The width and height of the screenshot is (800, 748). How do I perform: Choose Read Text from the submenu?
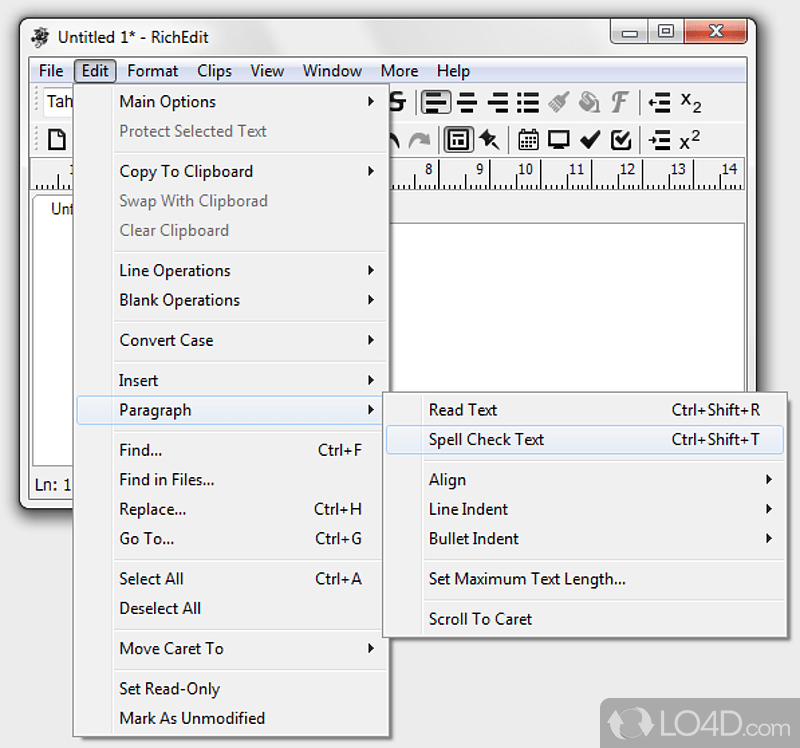tap(585, 410)
